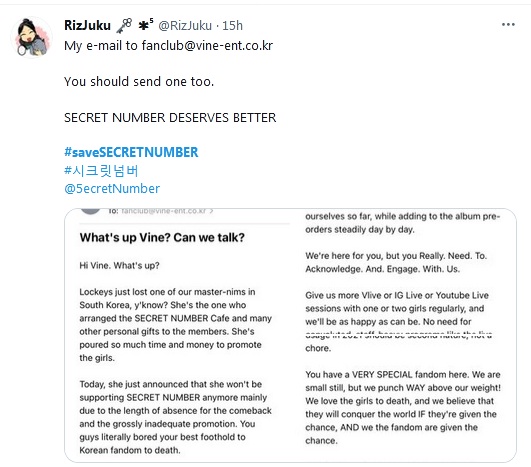Click the 15h tweet timestamp
Image resolution: width=531 pixels, height=467 pixels.
pyautogui.click(x=232, y=25)
